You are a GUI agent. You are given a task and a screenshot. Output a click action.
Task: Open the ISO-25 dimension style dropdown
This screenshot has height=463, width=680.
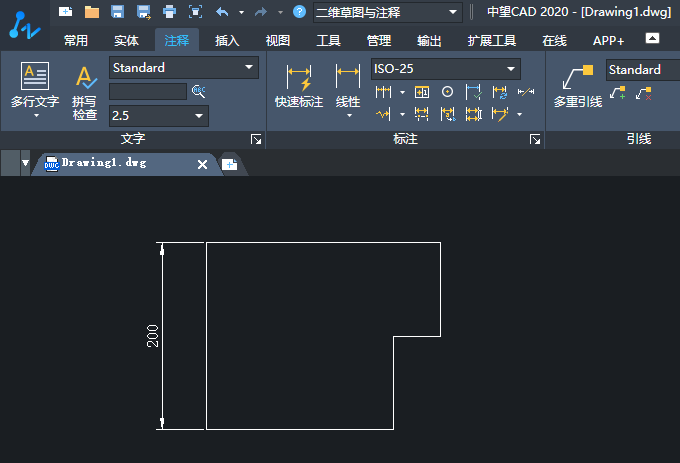coord(445,69)
